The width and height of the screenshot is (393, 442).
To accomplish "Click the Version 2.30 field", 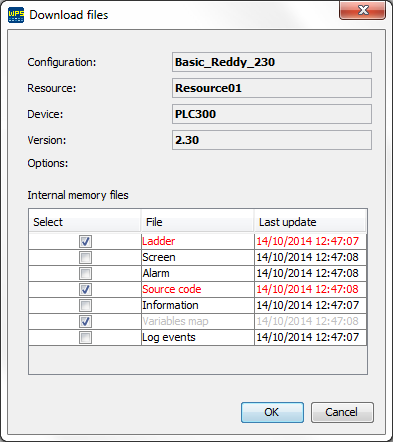I will point(272,140).
